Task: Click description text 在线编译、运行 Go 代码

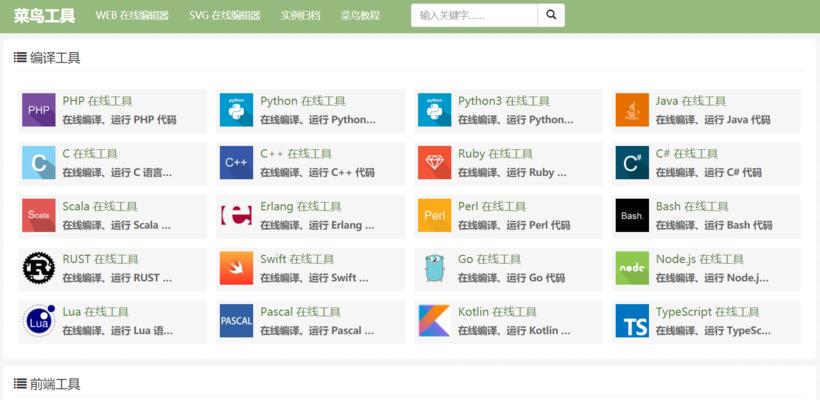Action: coord(511,278)
